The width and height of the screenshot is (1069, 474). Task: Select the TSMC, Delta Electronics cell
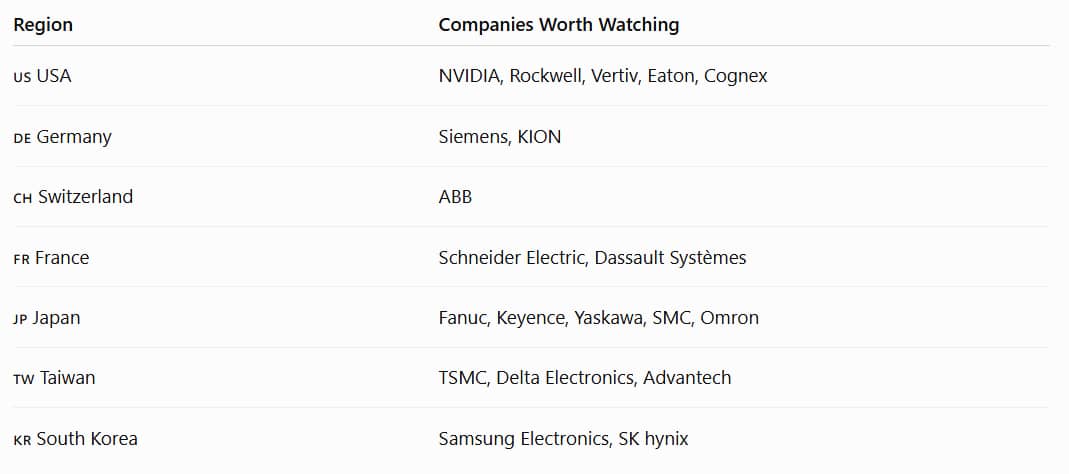585,378
